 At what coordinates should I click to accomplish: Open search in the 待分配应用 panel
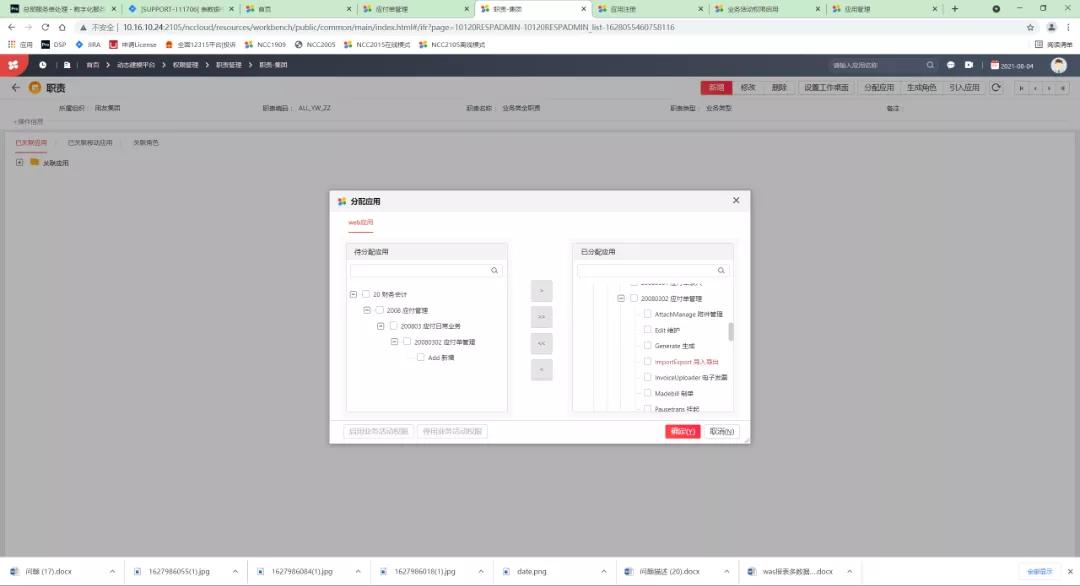(493, 270)
